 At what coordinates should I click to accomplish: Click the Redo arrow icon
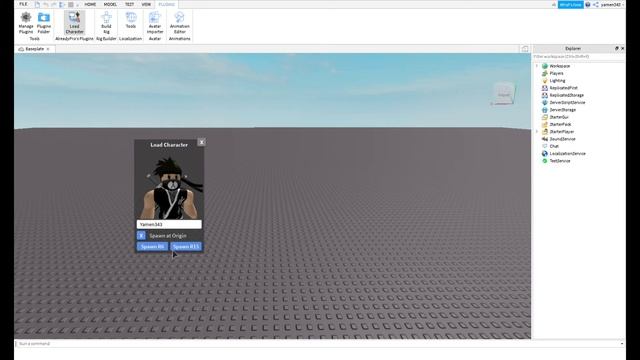(x=53, y=4)
